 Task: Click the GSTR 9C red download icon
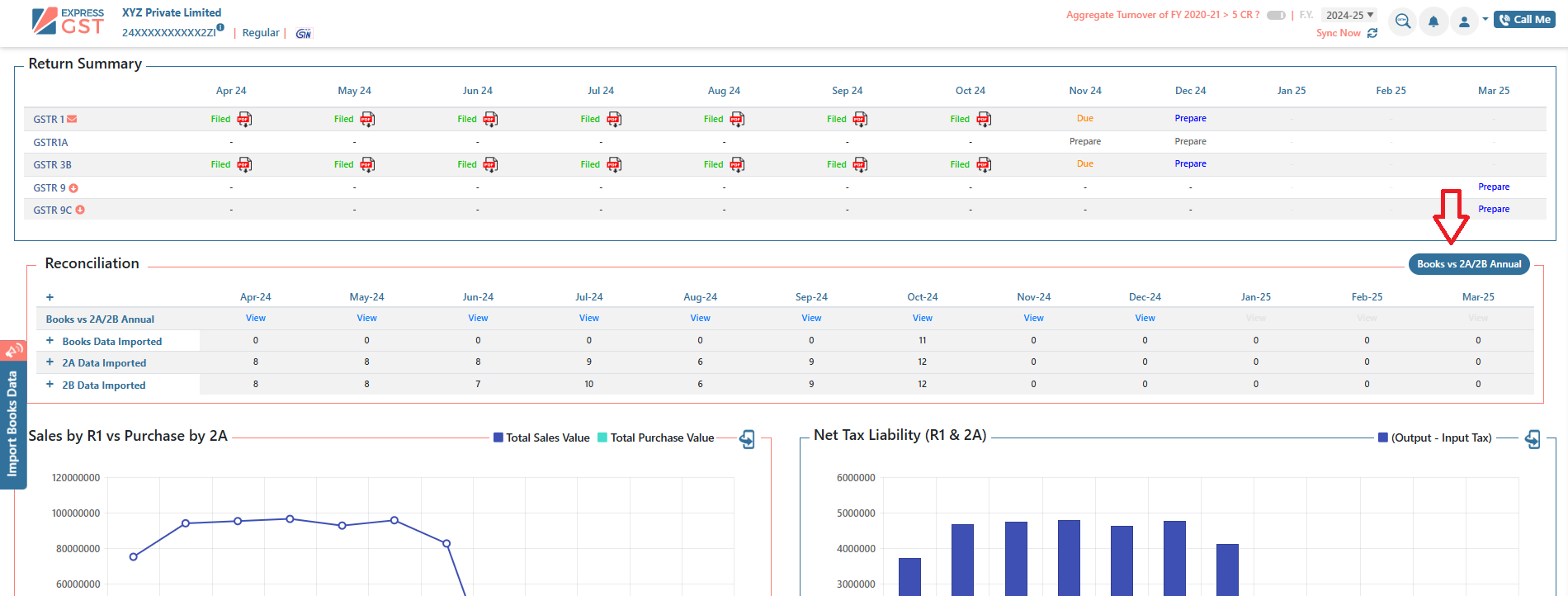(x=80, y=210)
